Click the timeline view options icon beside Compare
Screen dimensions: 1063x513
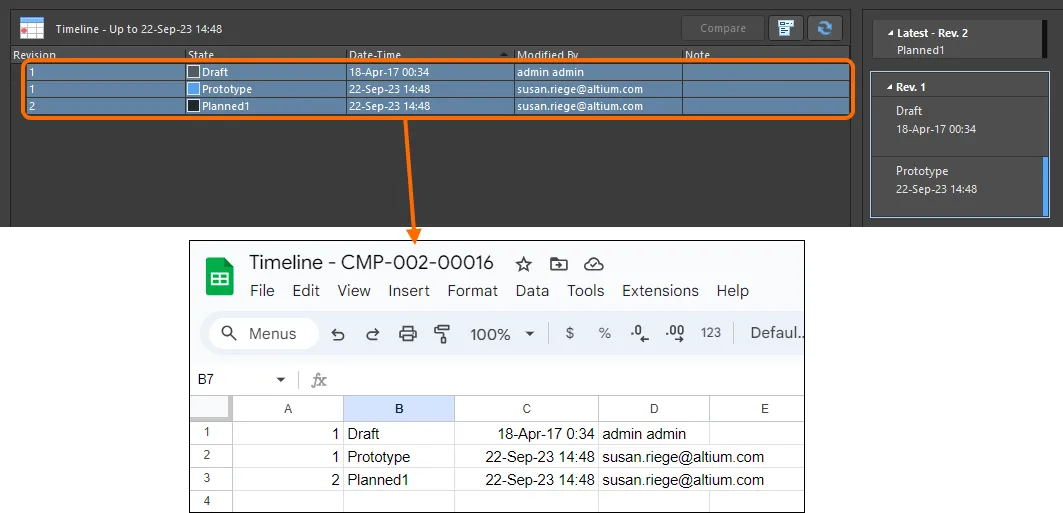click(x=786, y=28)
